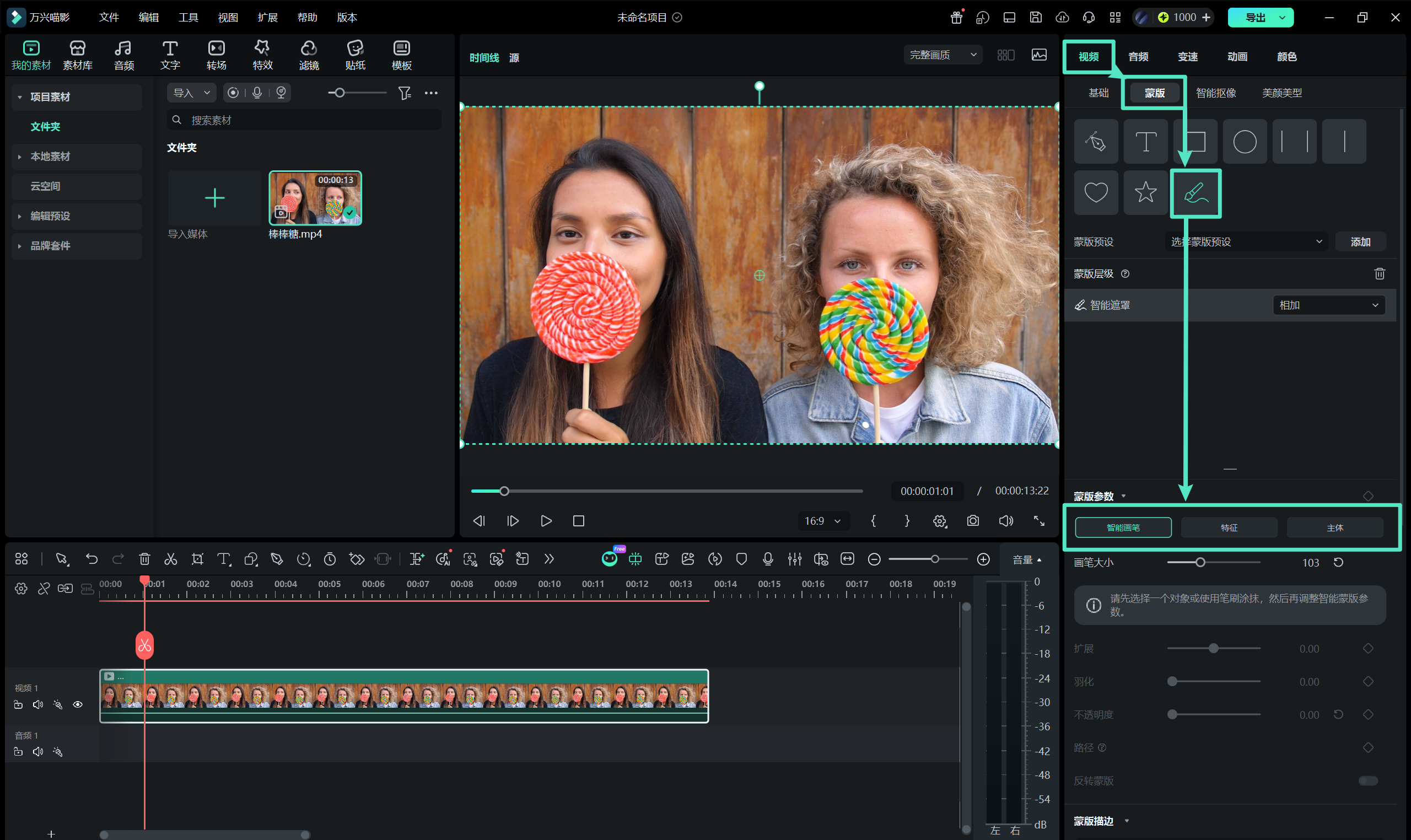Open the 贴纸 stickers panel

click(x=356, y=56)
